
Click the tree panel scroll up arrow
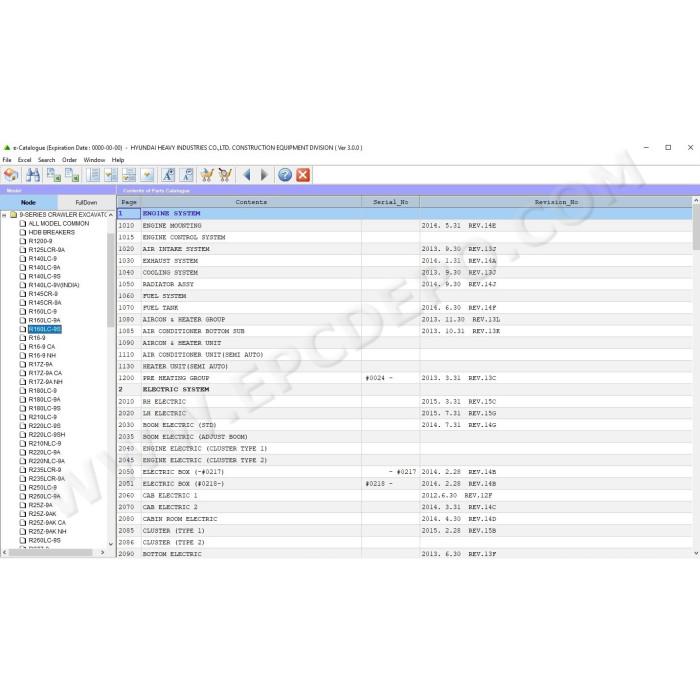111,215
